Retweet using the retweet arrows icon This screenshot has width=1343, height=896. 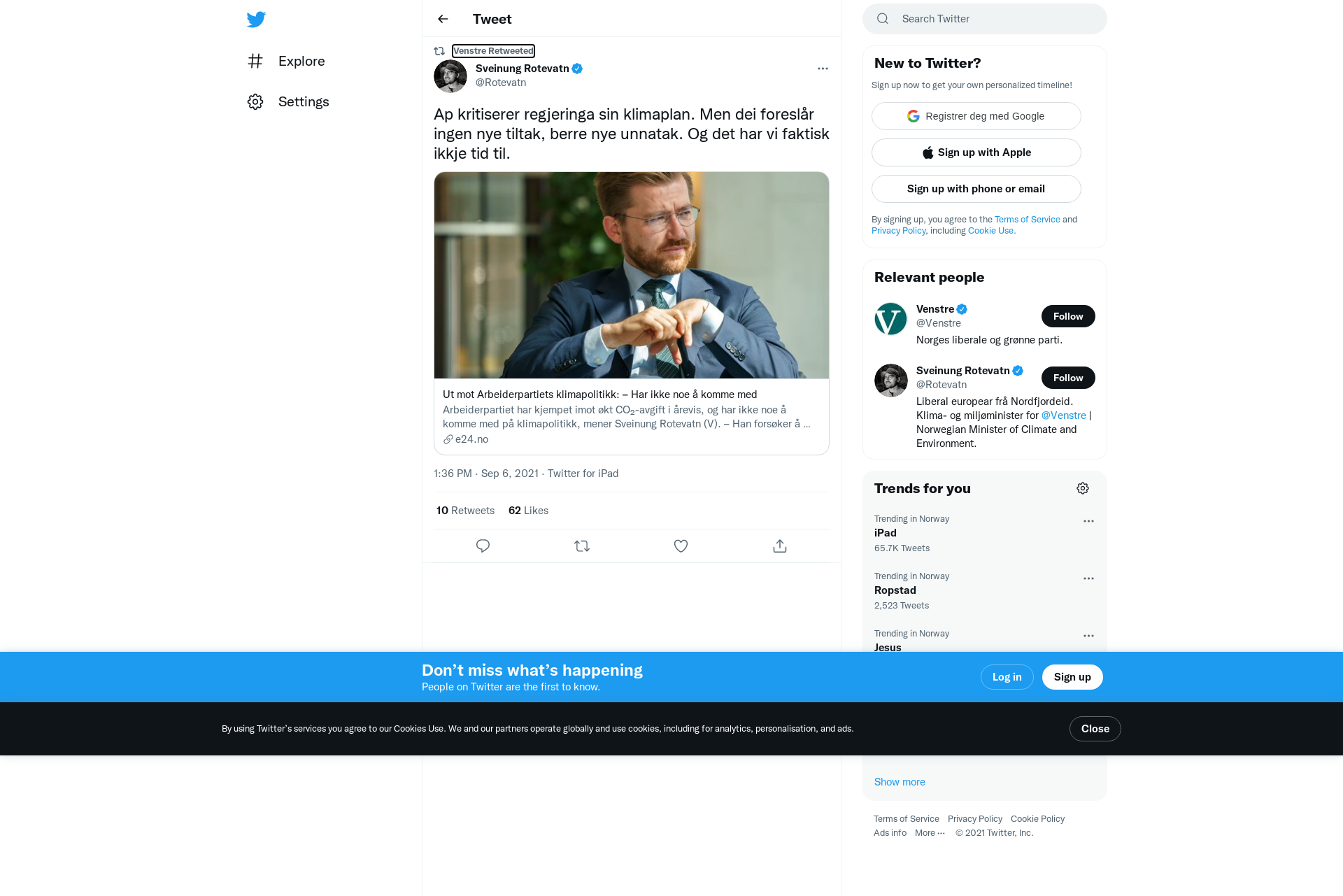tap(582, 546)
